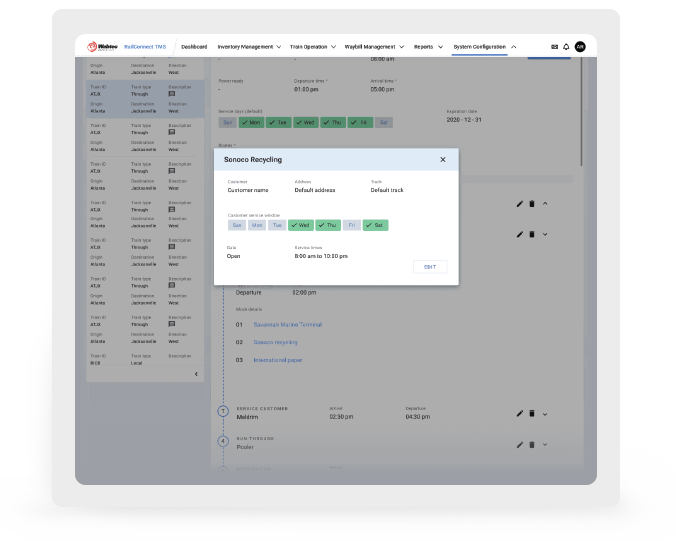Image resolution: width=676 pixels, height=541 pixels.
Task: Enable Mon in customer service window
Action: [257, 225]
